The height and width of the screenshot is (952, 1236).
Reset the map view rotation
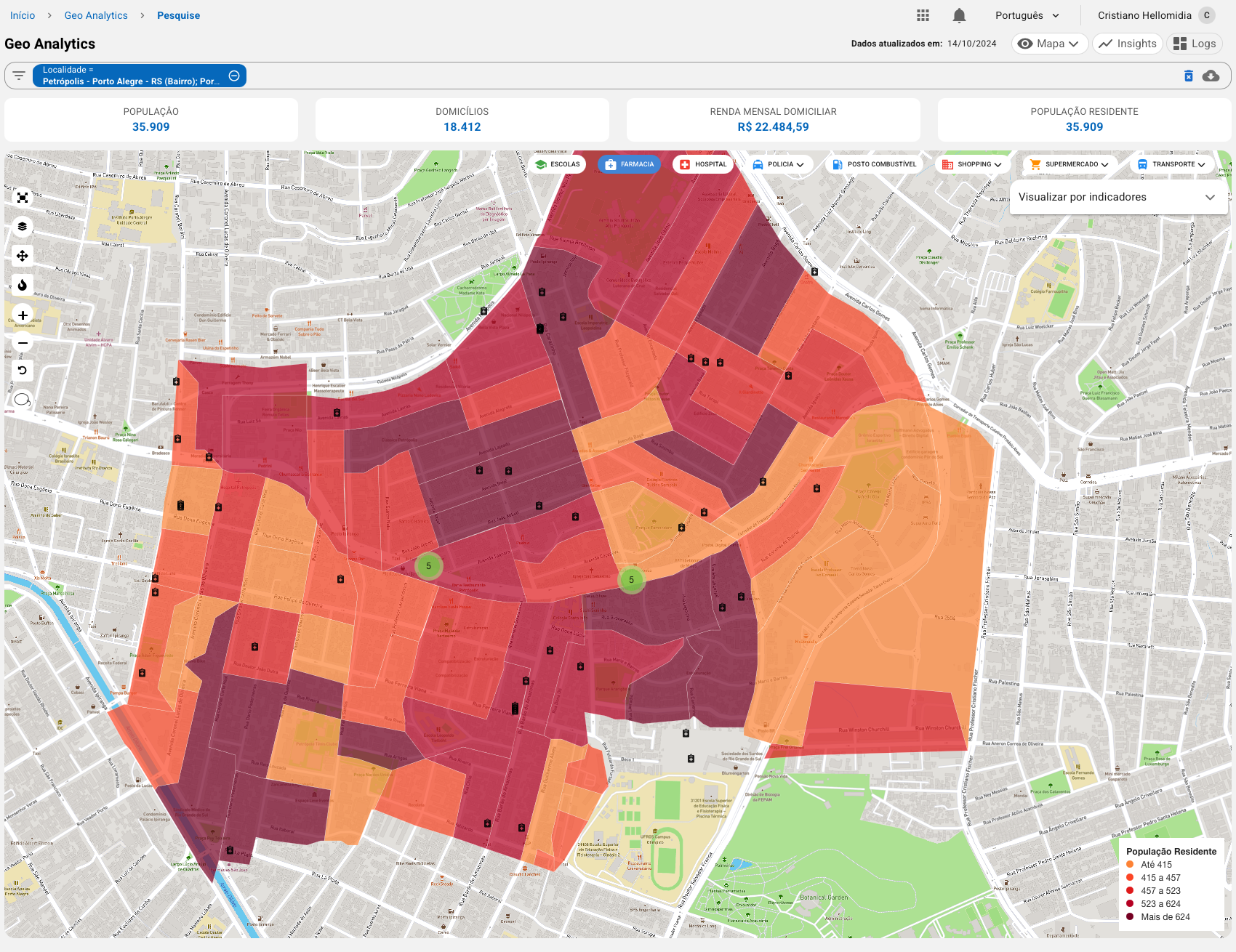coord(23,371)
